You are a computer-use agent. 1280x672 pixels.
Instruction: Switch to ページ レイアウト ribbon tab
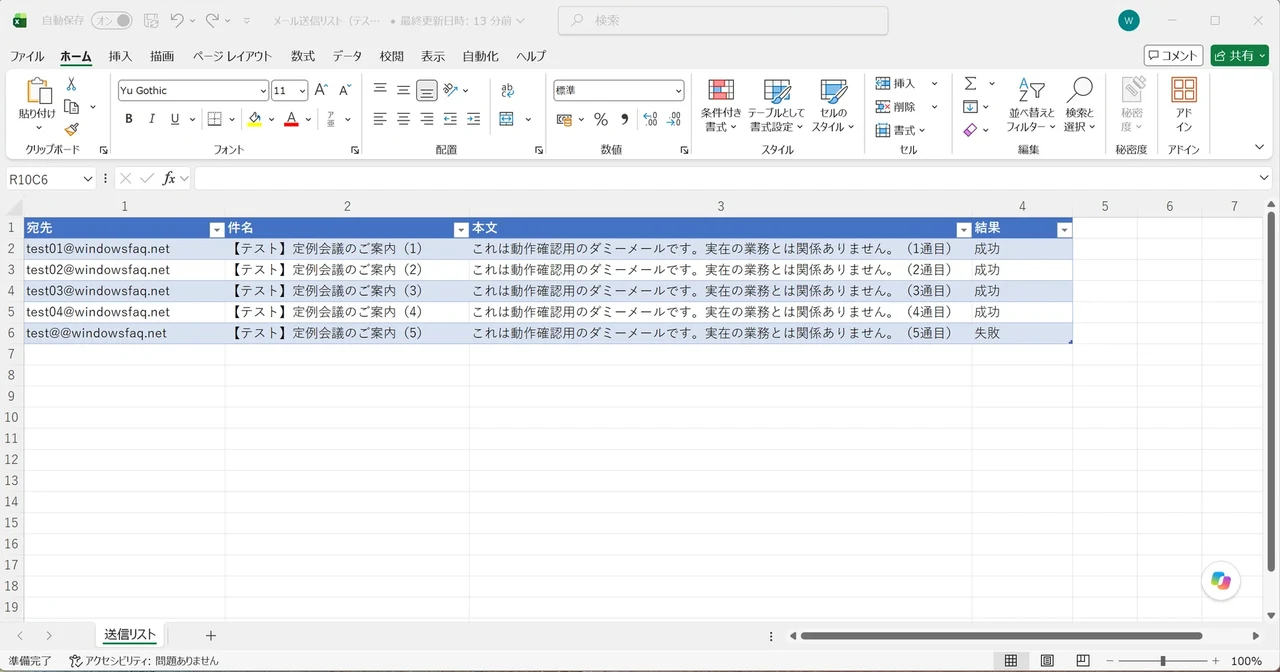click(x=232, y=56)
